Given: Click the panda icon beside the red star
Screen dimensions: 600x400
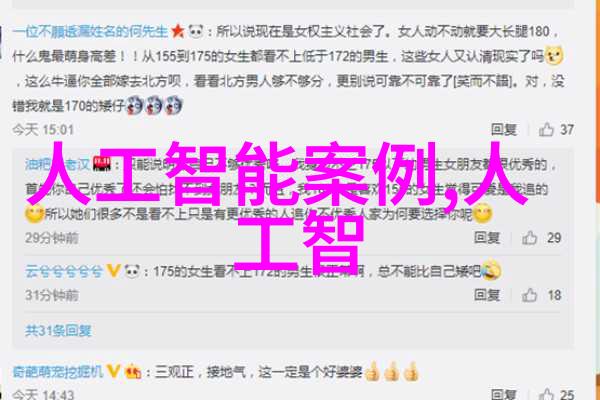Looking at the screenshot, I should (x=196, y=31).
